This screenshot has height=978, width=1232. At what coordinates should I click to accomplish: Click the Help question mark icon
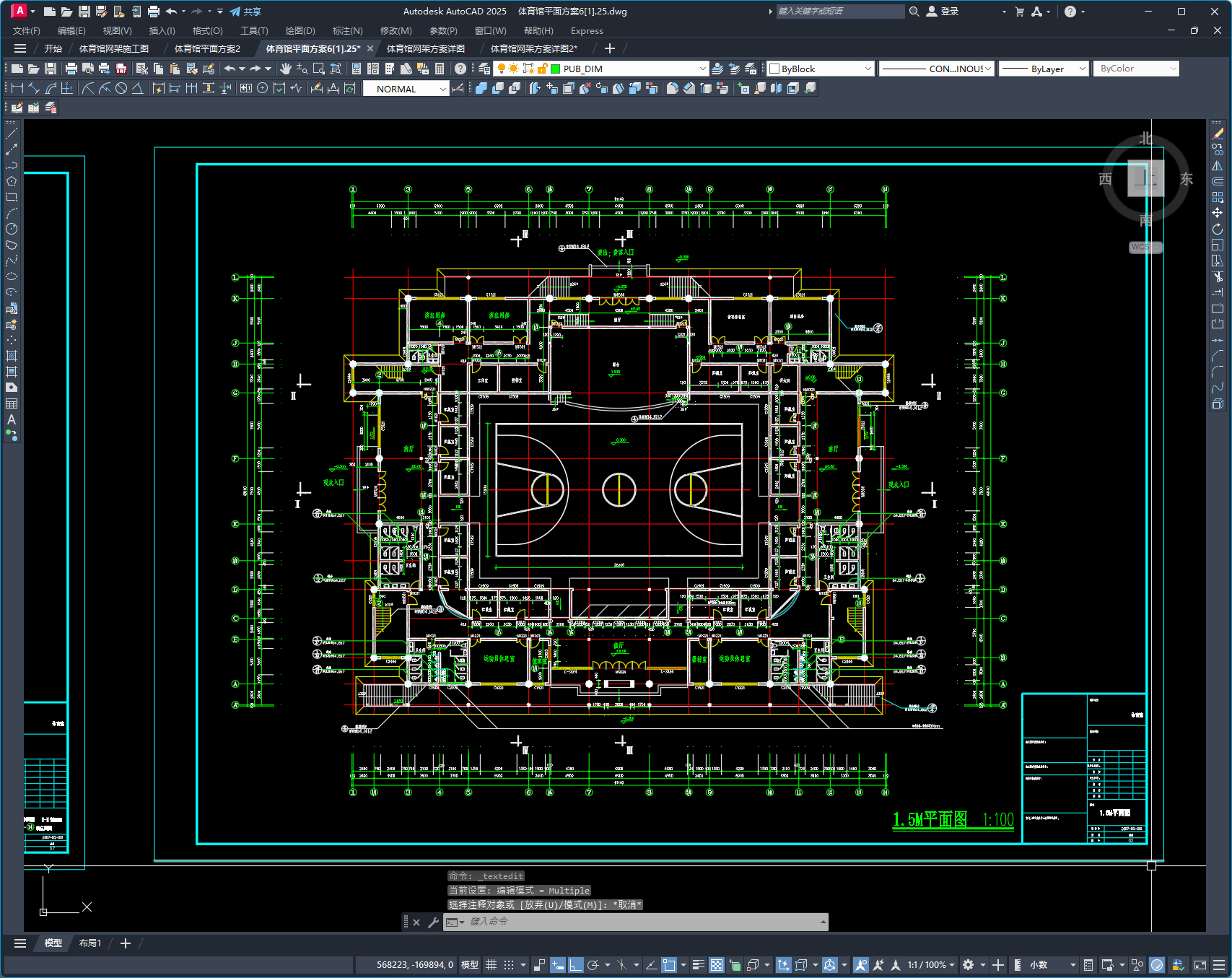coord(460,69)
